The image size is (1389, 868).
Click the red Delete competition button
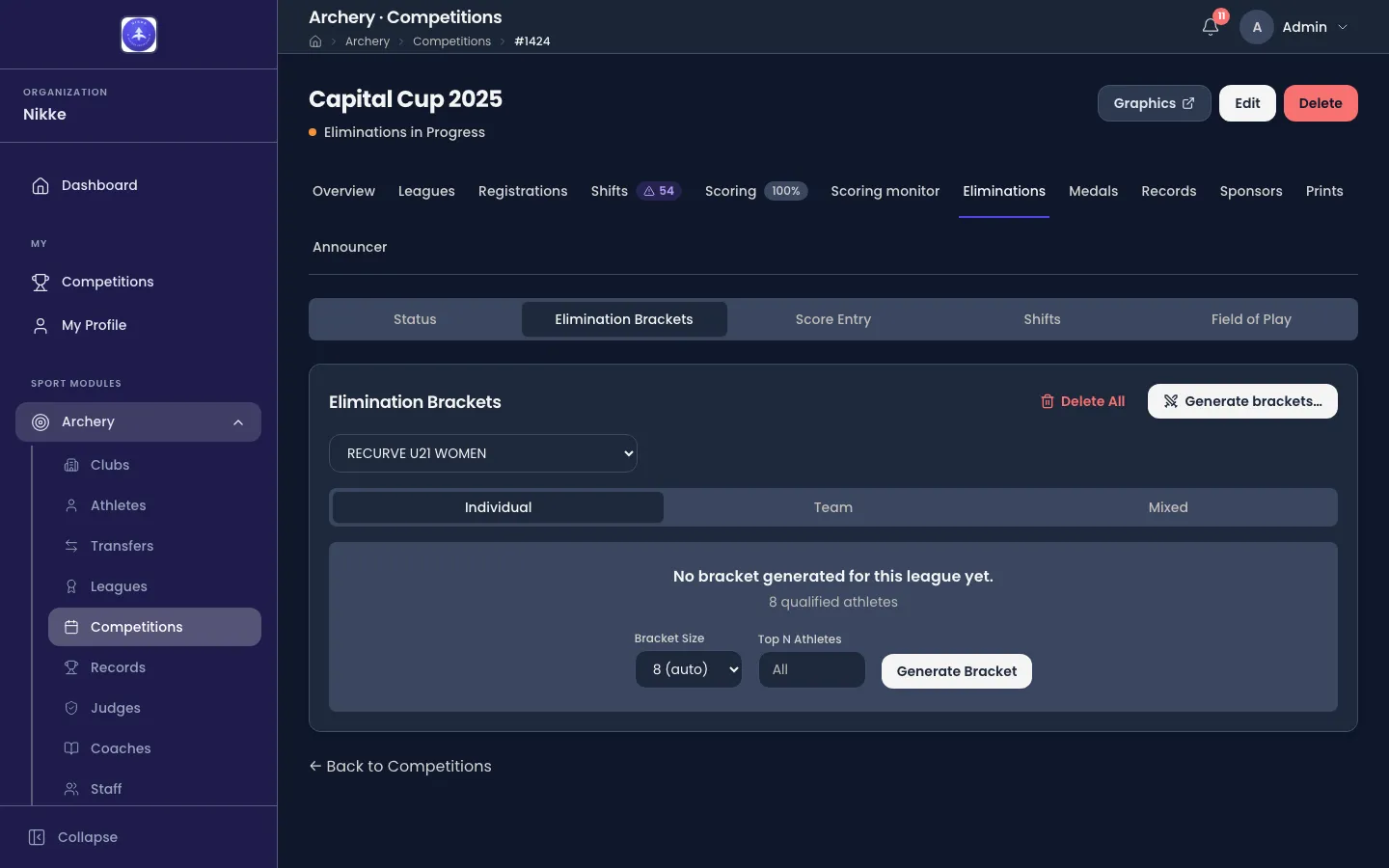coord(1321,103)
